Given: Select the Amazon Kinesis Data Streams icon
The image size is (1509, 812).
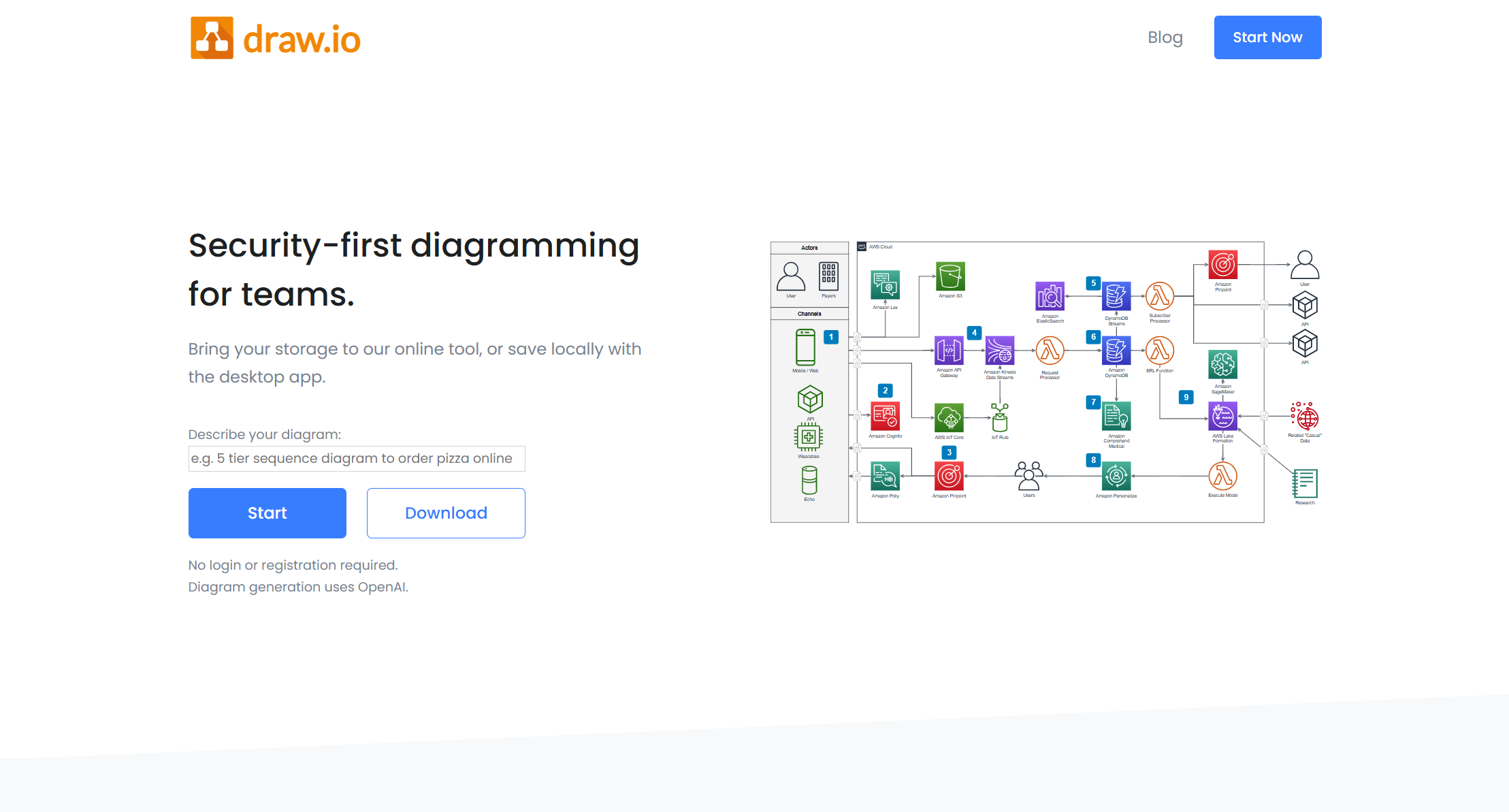Looking at the screenshot, I should [x=1000, y=351].
